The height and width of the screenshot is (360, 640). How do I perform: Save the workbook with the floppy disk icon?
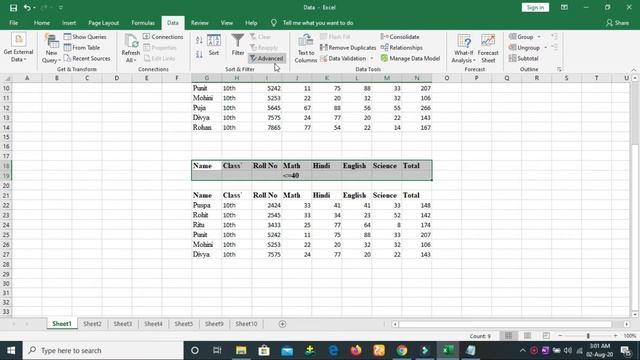click(13, 7)
